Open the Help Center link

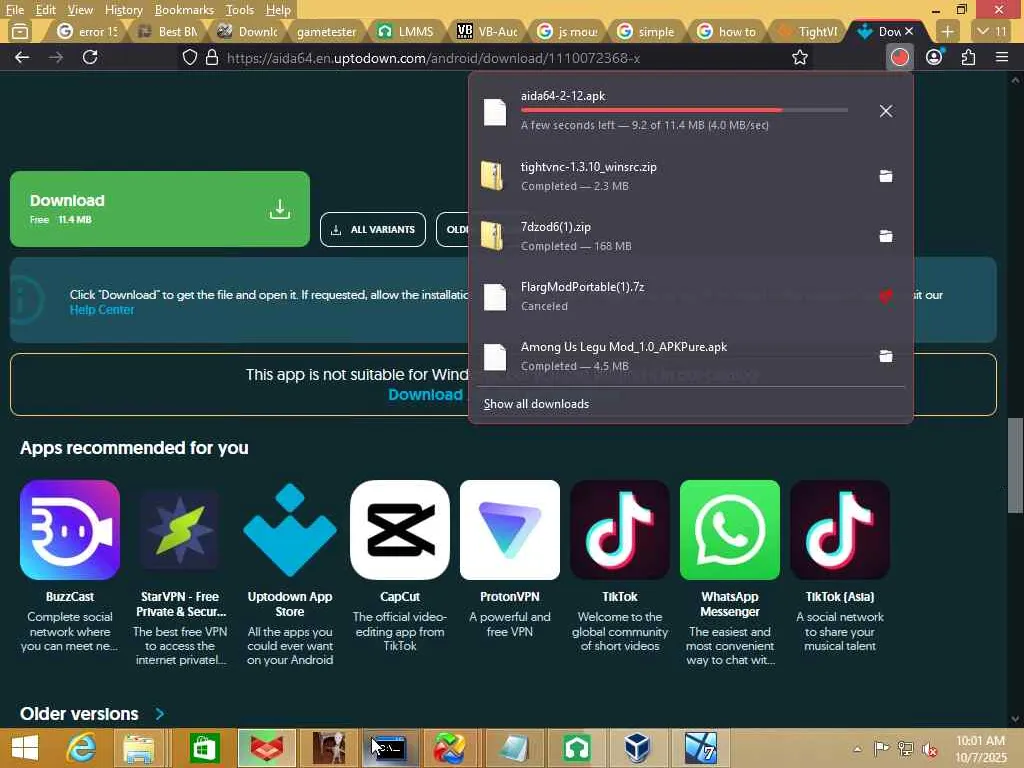(x=102, y=310)
